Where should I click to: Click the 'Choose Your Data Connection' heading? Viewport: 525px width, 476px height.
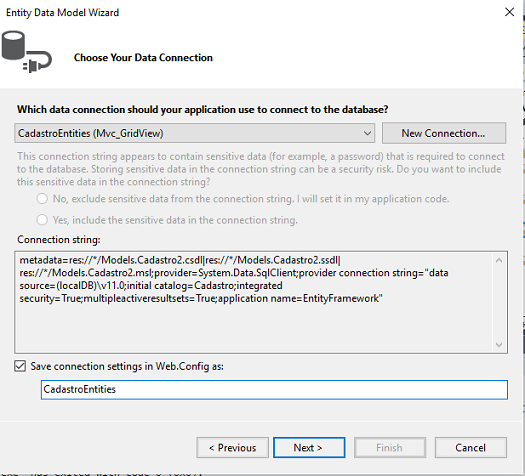(143, 58)
